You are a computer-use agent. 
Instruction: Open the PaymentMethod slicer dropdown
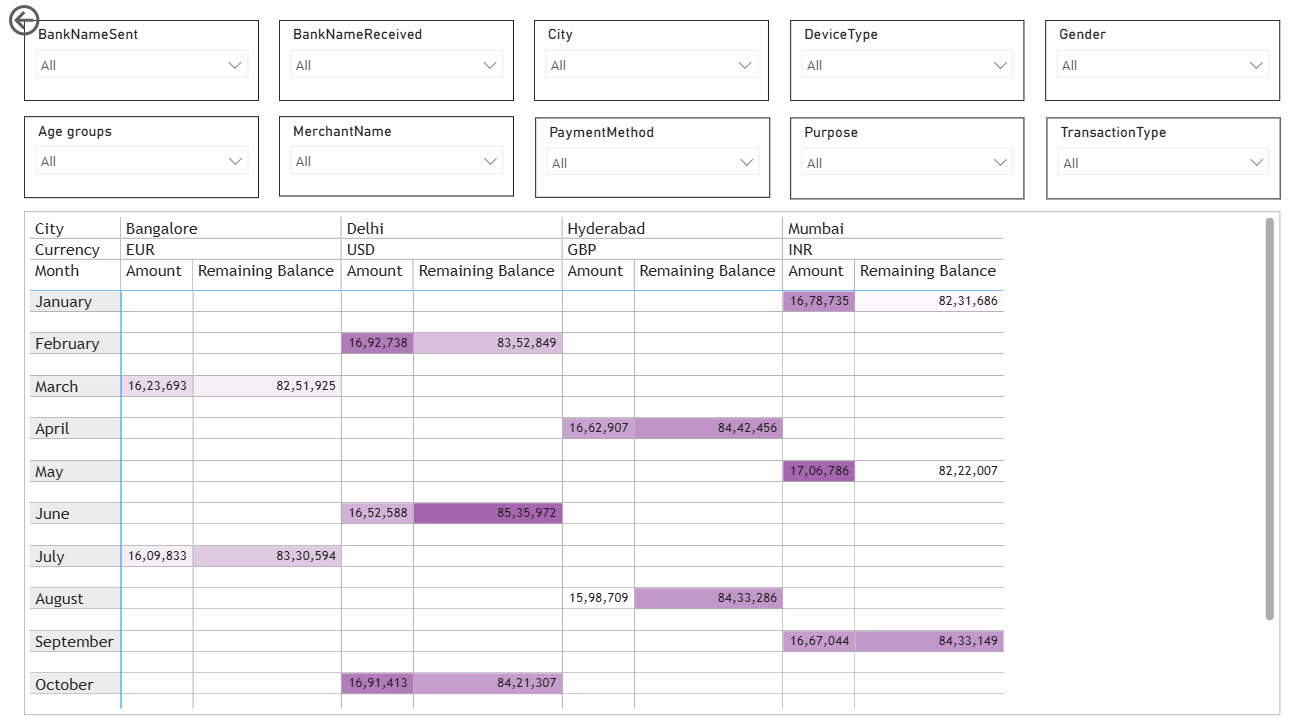coord(746,161)
